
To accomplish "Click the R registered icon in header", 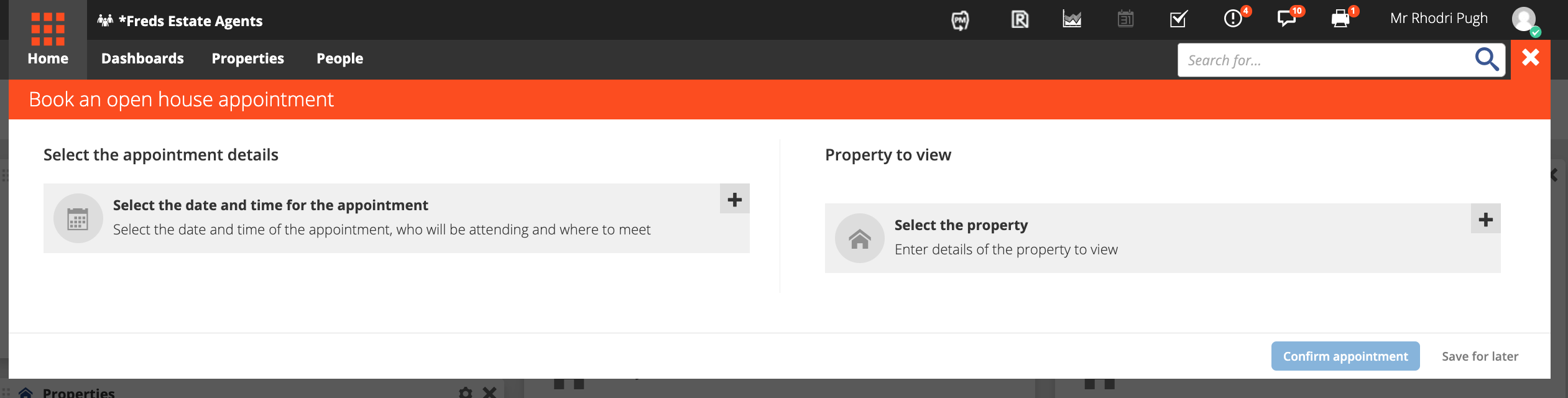I will [x=1020, y=20].
